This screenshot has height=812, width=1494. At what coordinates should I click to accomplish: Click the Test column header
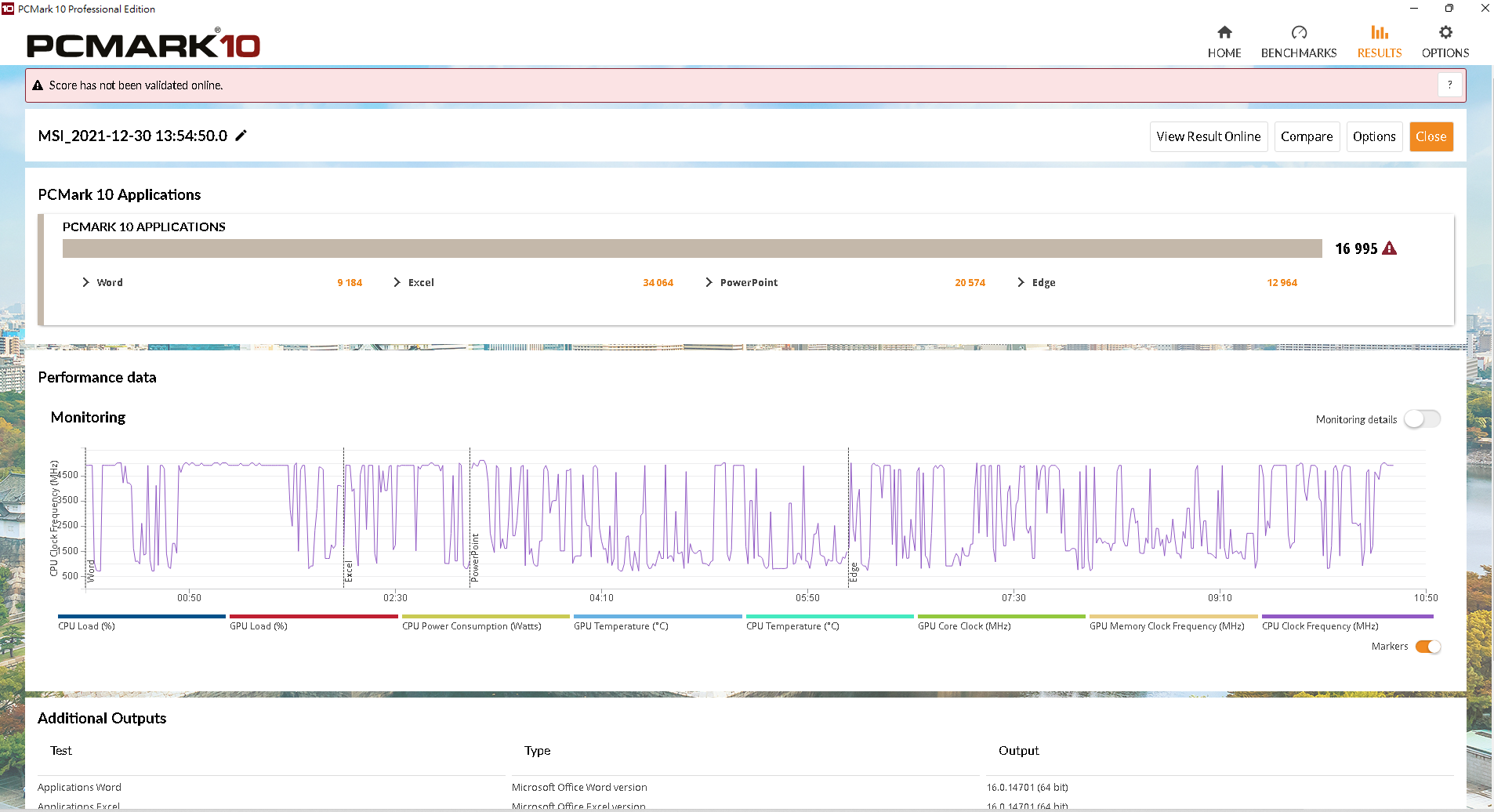(x=61, y=751)
